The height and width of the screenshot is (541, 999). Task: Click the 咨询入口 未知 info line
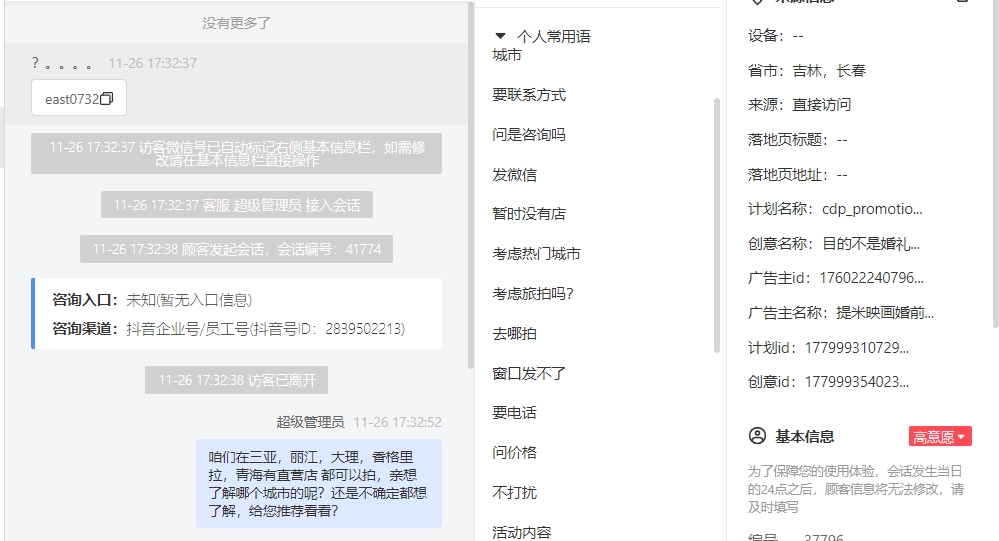click(x=152, y=299)
